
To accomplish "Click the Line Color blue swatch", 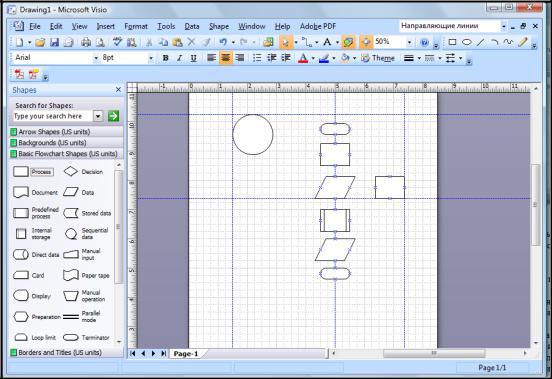I will click(x=324, y=58).
